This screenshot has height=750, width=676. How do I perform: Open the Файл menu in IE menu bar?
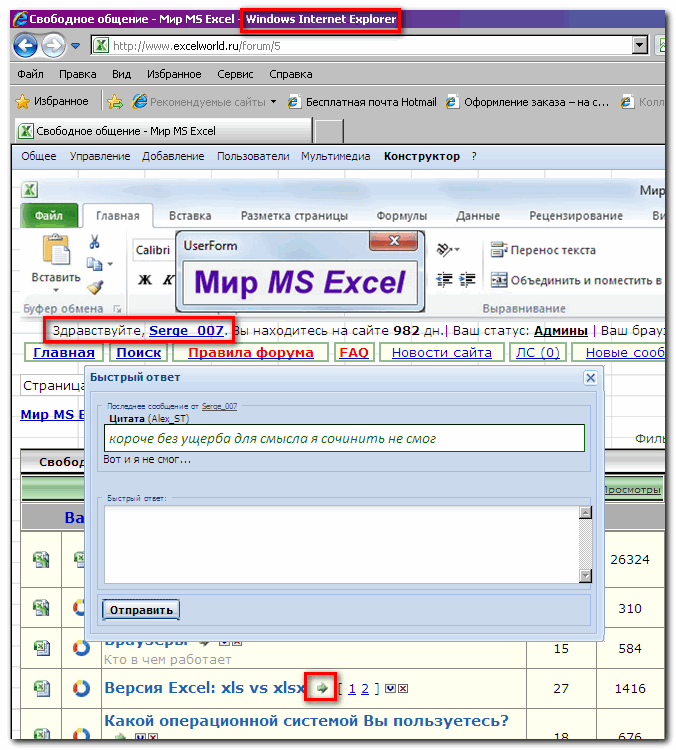click(31, 74)
